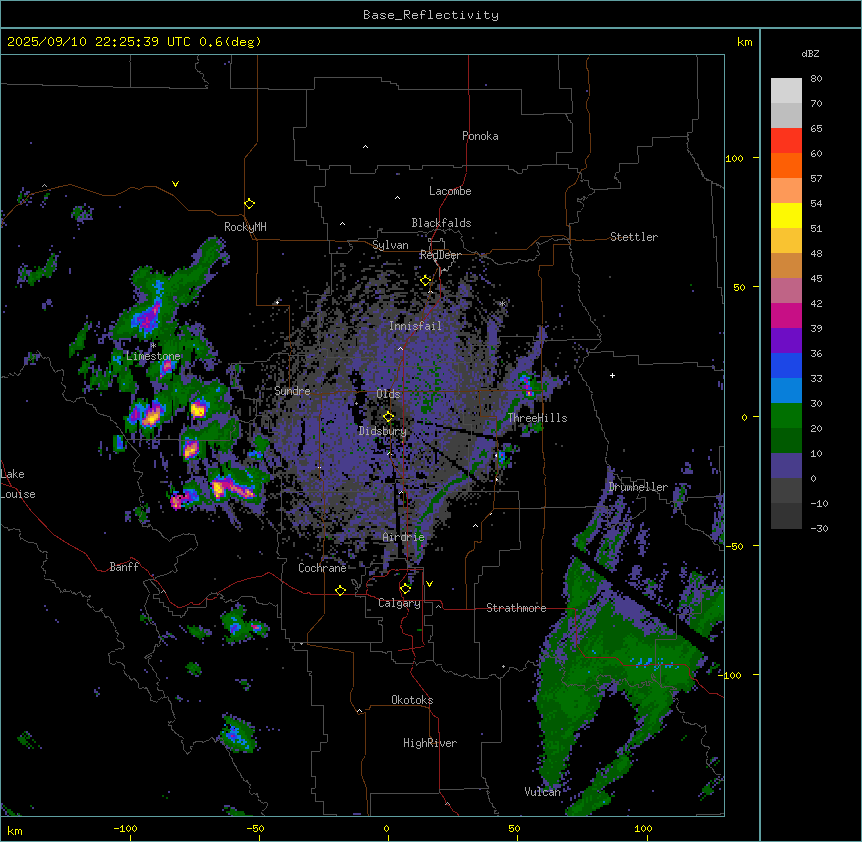The image size is (862, 842).
Task: Click the Ponoka city label
Action: (x=480, y=136)
